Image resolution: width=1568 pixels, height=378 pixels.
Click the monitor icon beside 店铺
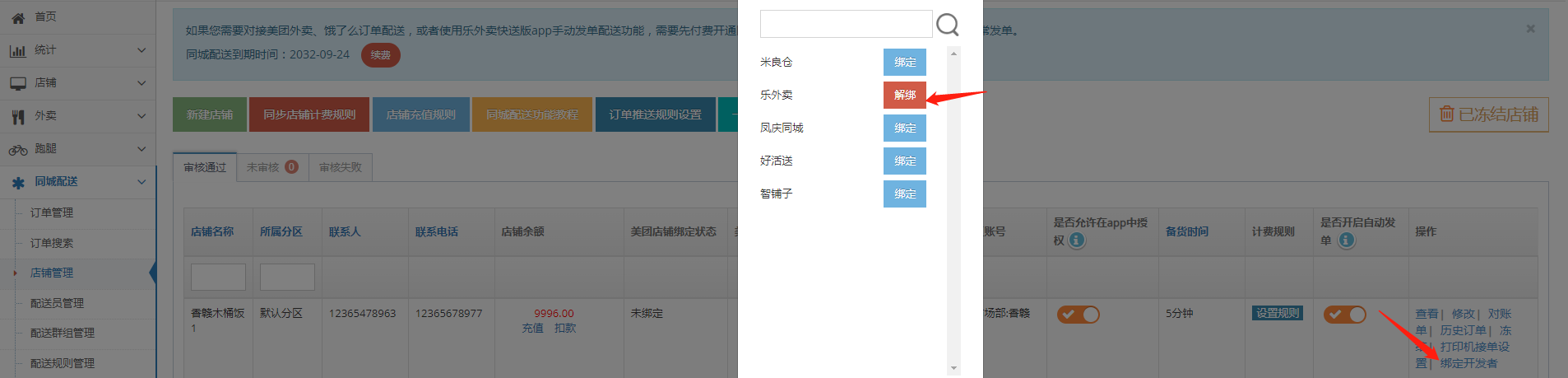click(18, 83)
